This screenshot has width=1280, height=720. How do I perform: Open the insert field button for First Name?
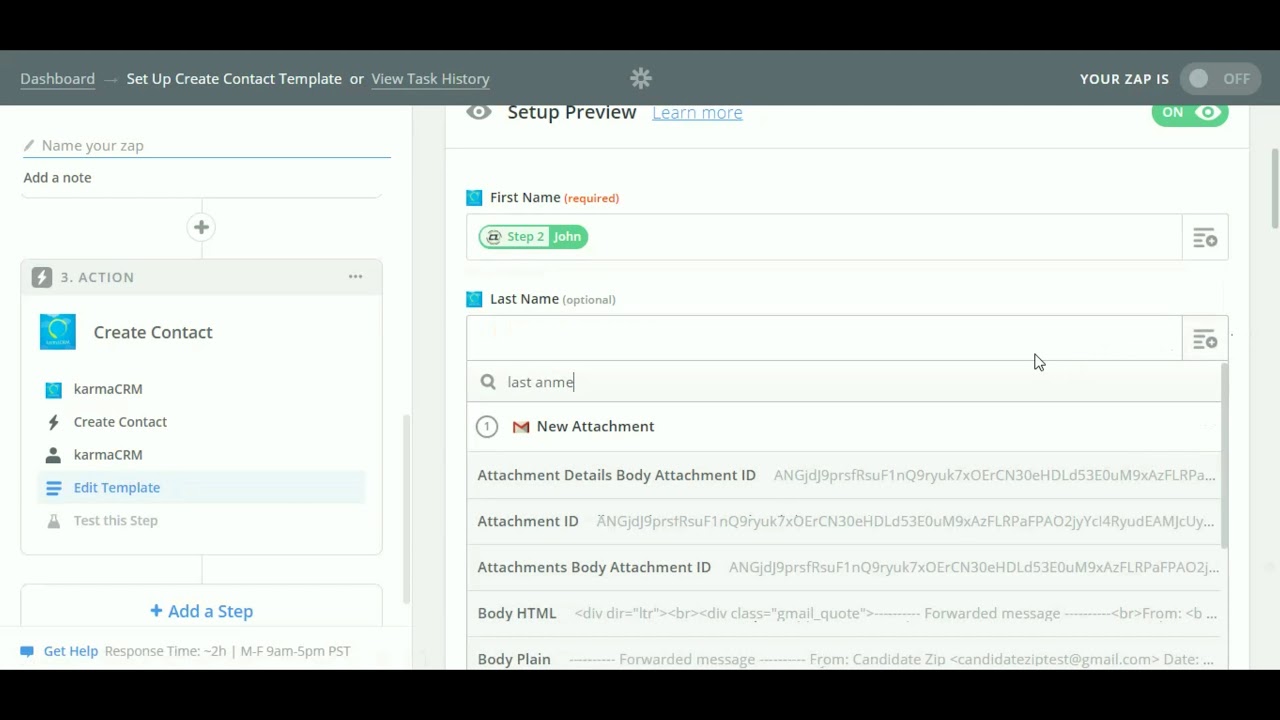pyautogui.click(x=1205, y=238)
